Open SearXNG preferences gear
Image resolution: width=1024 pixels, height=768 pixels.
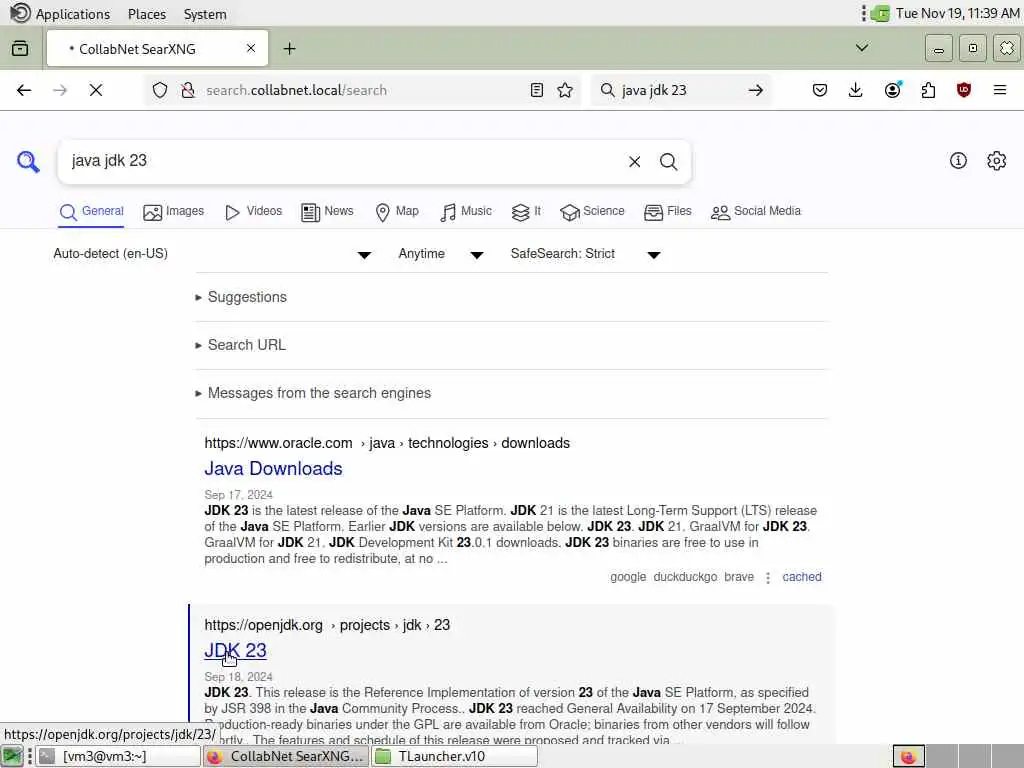tap(997, 161)
